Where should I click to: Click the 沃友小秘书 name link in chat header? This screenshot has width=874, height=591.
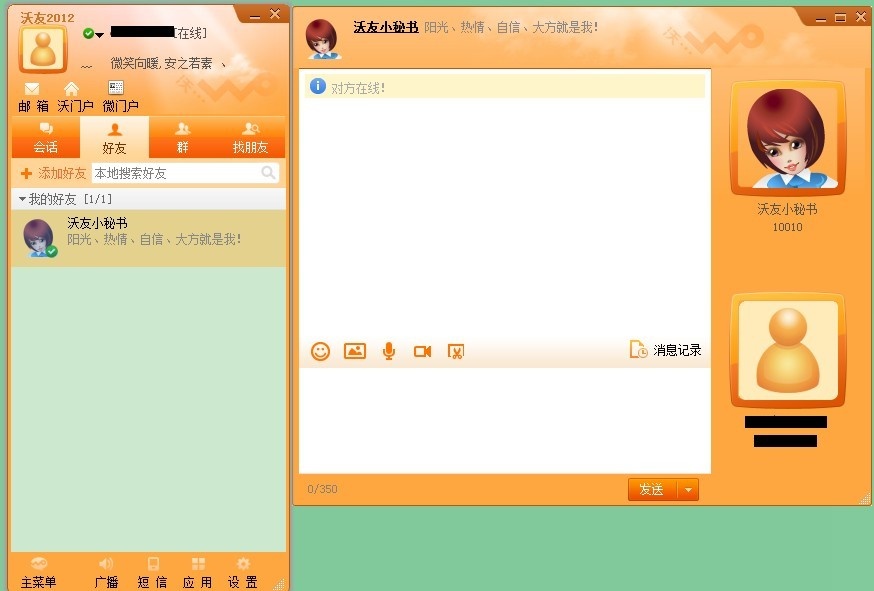tap(386, 27)
